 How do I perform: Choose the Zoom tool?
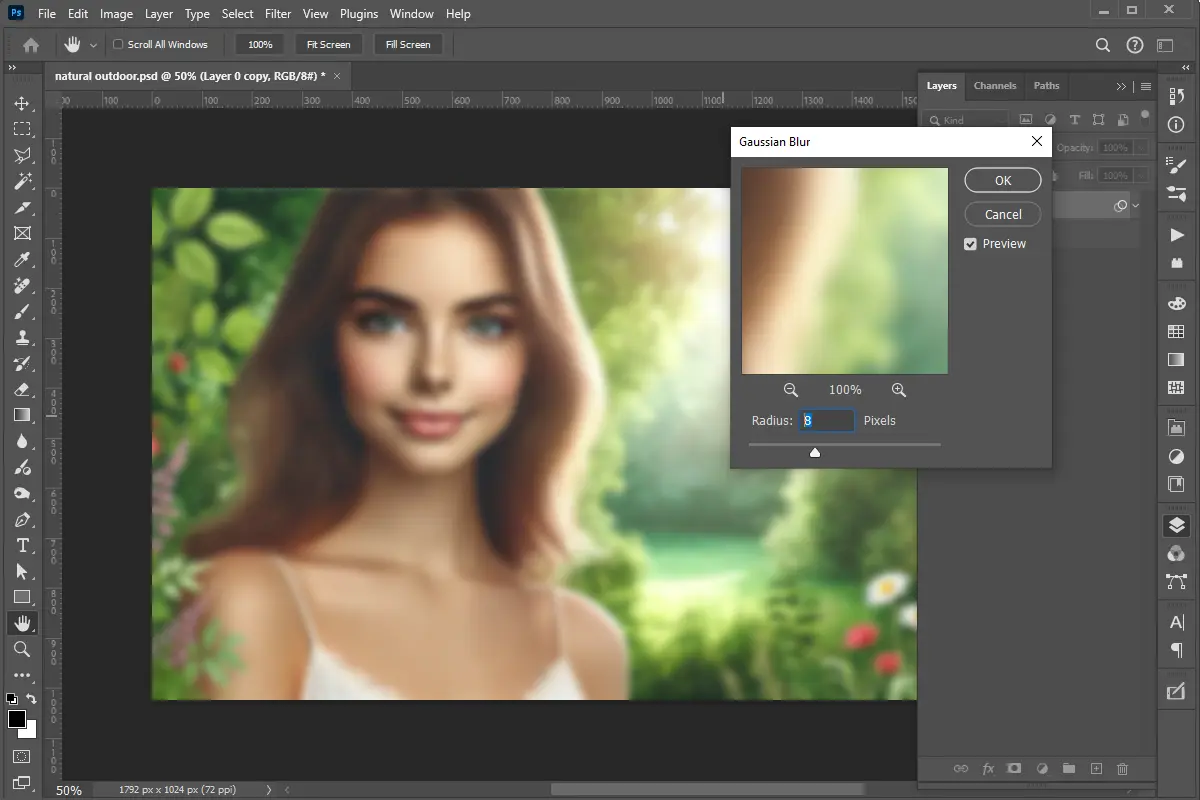[22, 649]
